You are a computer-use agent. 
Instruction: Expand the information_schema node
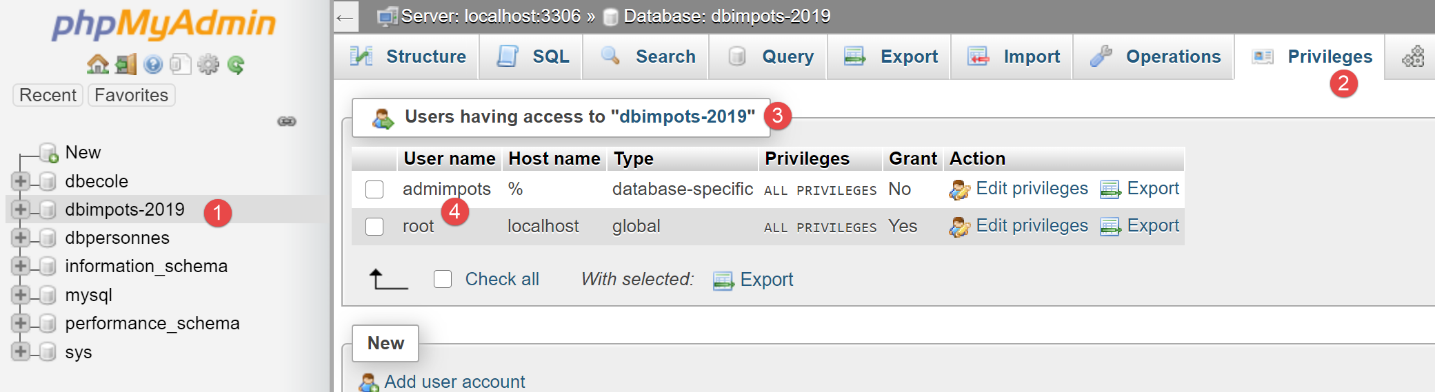[19, 267]
